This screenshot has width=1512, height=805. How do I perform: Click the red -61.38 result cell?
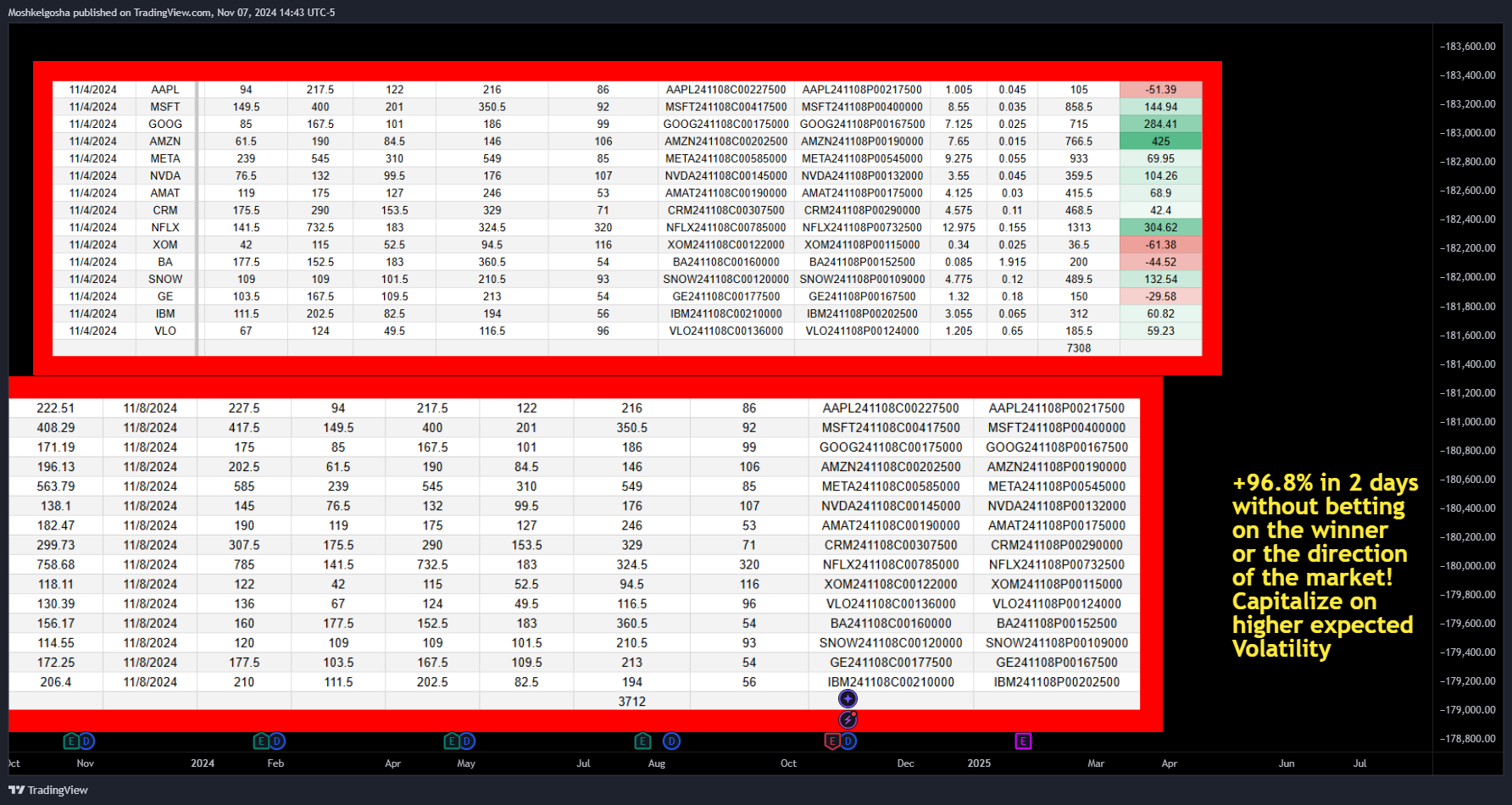[1160, 245]
